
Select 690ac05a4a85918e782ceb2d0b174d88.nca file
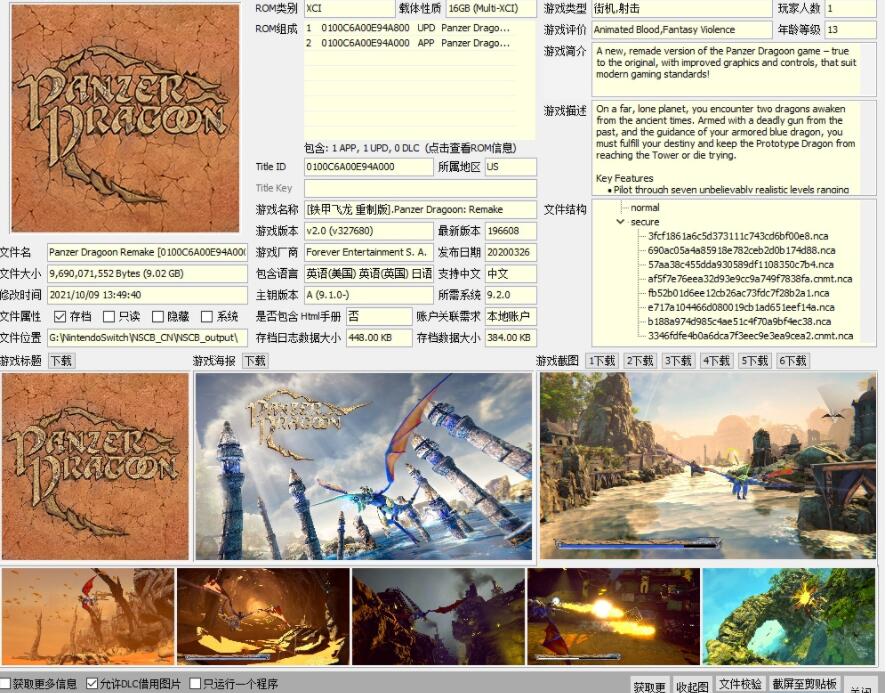point(741,250)
